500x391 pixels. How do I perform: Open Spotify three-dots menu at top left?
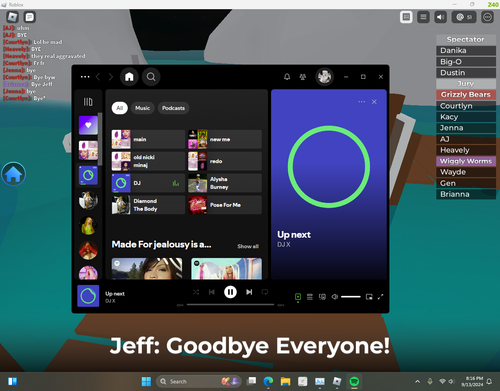coord(85,77)
